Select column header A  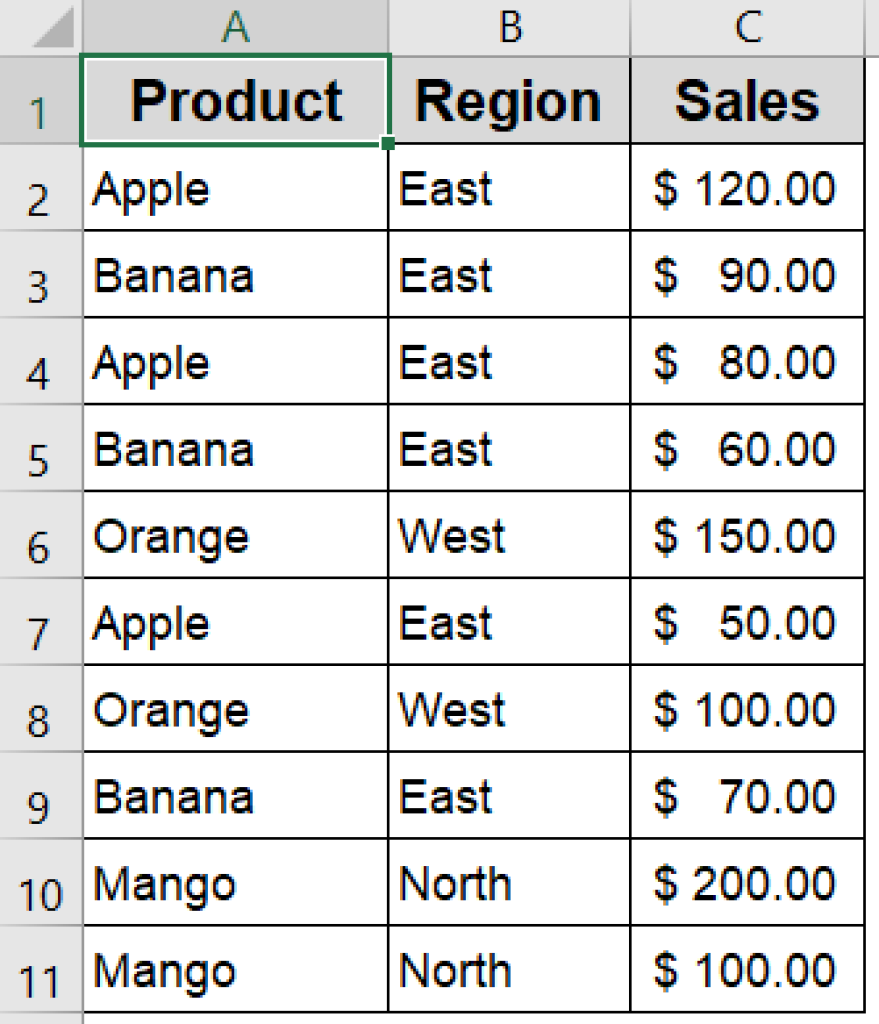tap(235, 27)
